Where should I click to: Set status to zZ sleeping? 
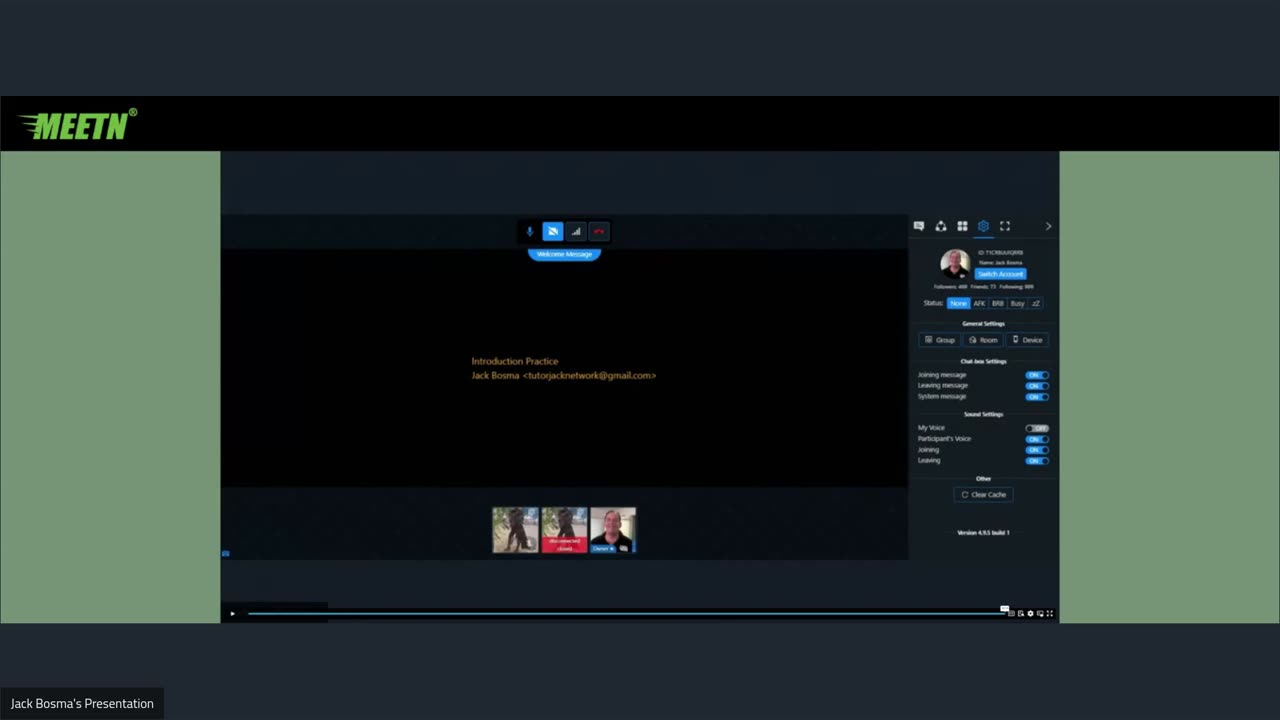tap(1036, 303)
